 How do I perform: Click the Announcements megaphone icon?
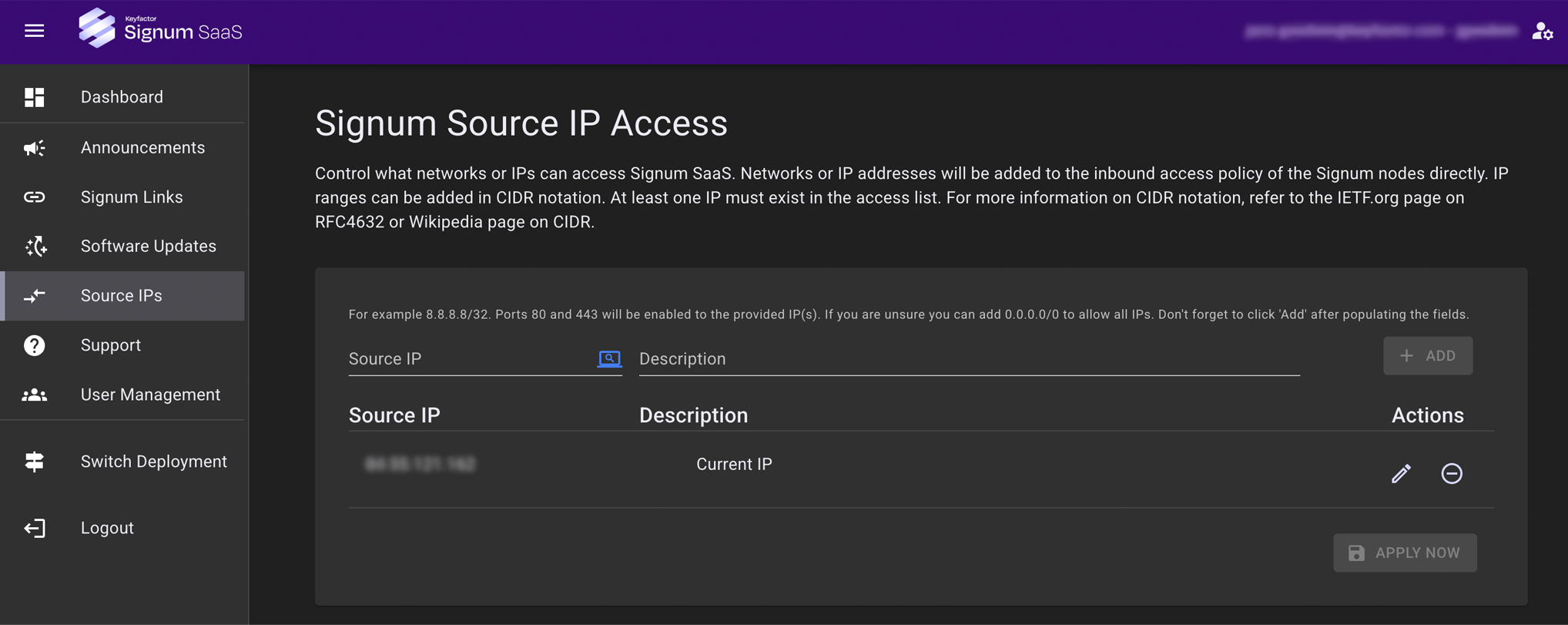35,148
